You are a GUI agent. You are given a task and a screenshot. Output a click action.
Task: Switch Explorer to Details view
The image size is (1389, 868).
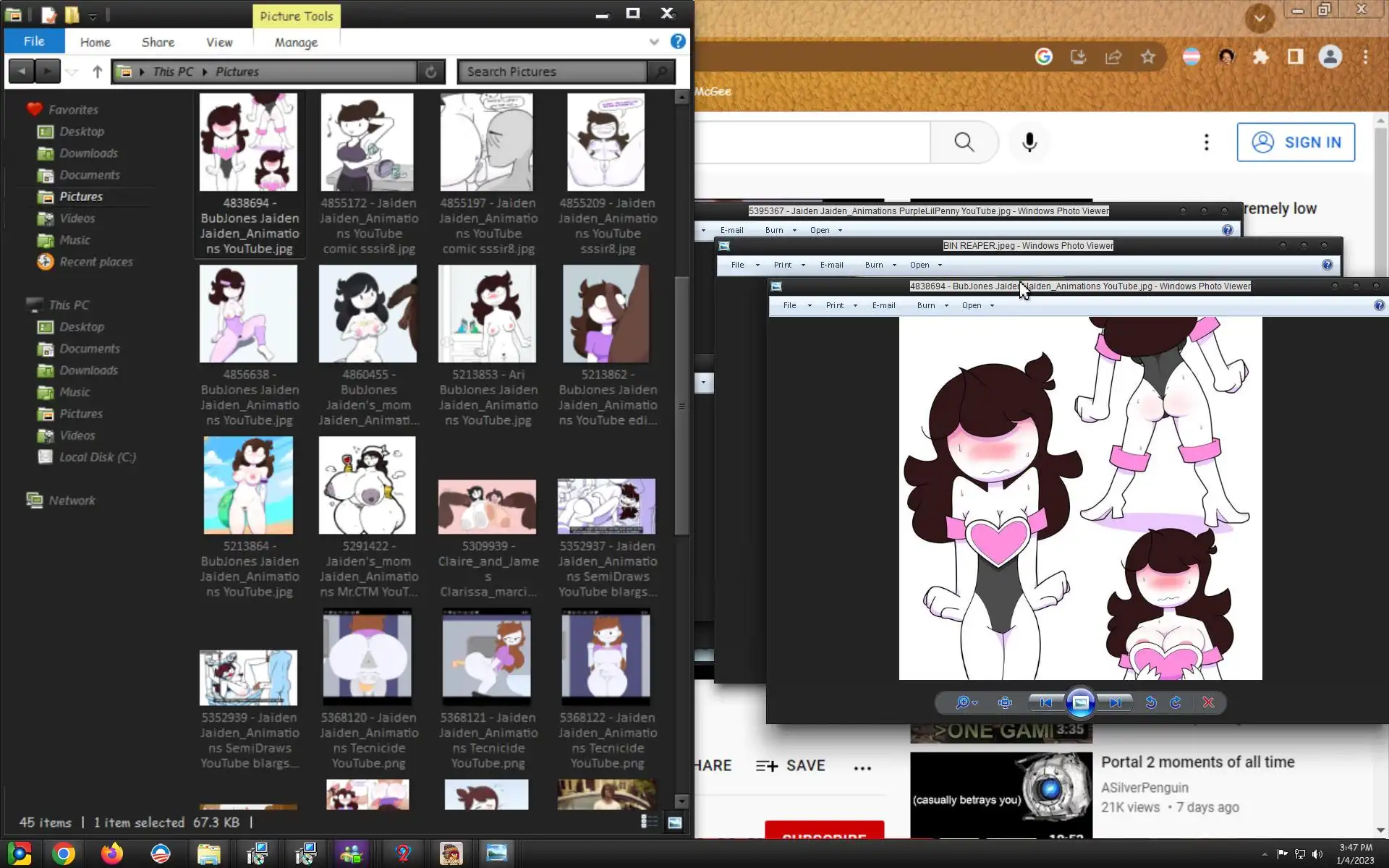[649, 822]
